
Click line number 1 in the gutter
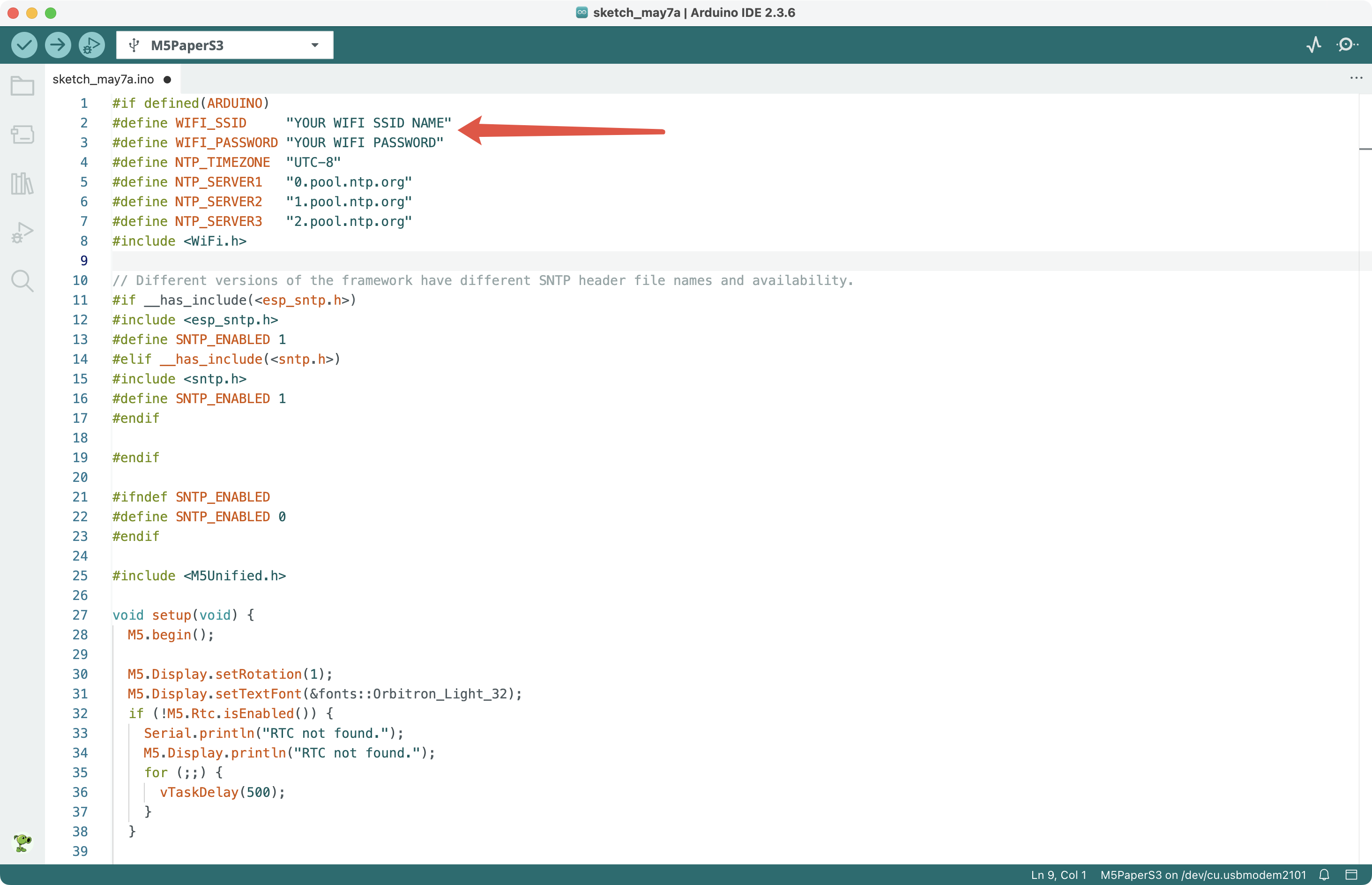[84, 104]
